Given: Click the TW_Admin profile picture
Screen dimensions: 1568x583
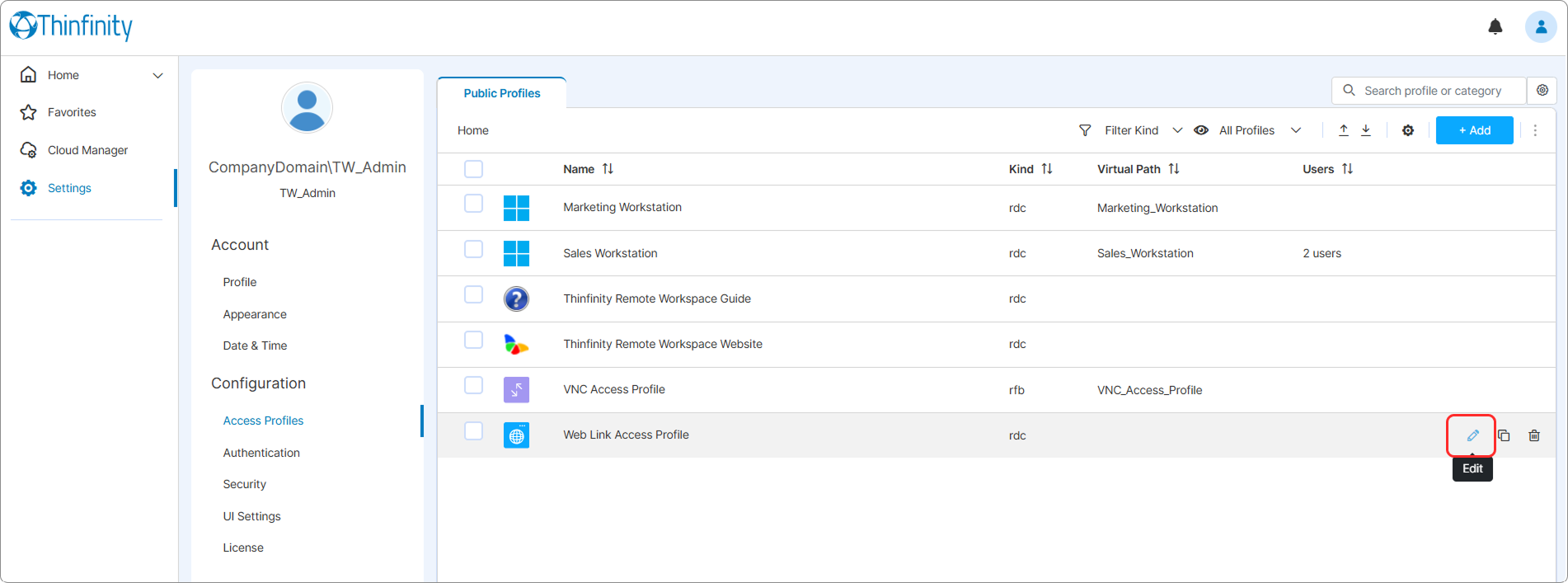Looking at the screenshot, I should (x=307, y=107).
